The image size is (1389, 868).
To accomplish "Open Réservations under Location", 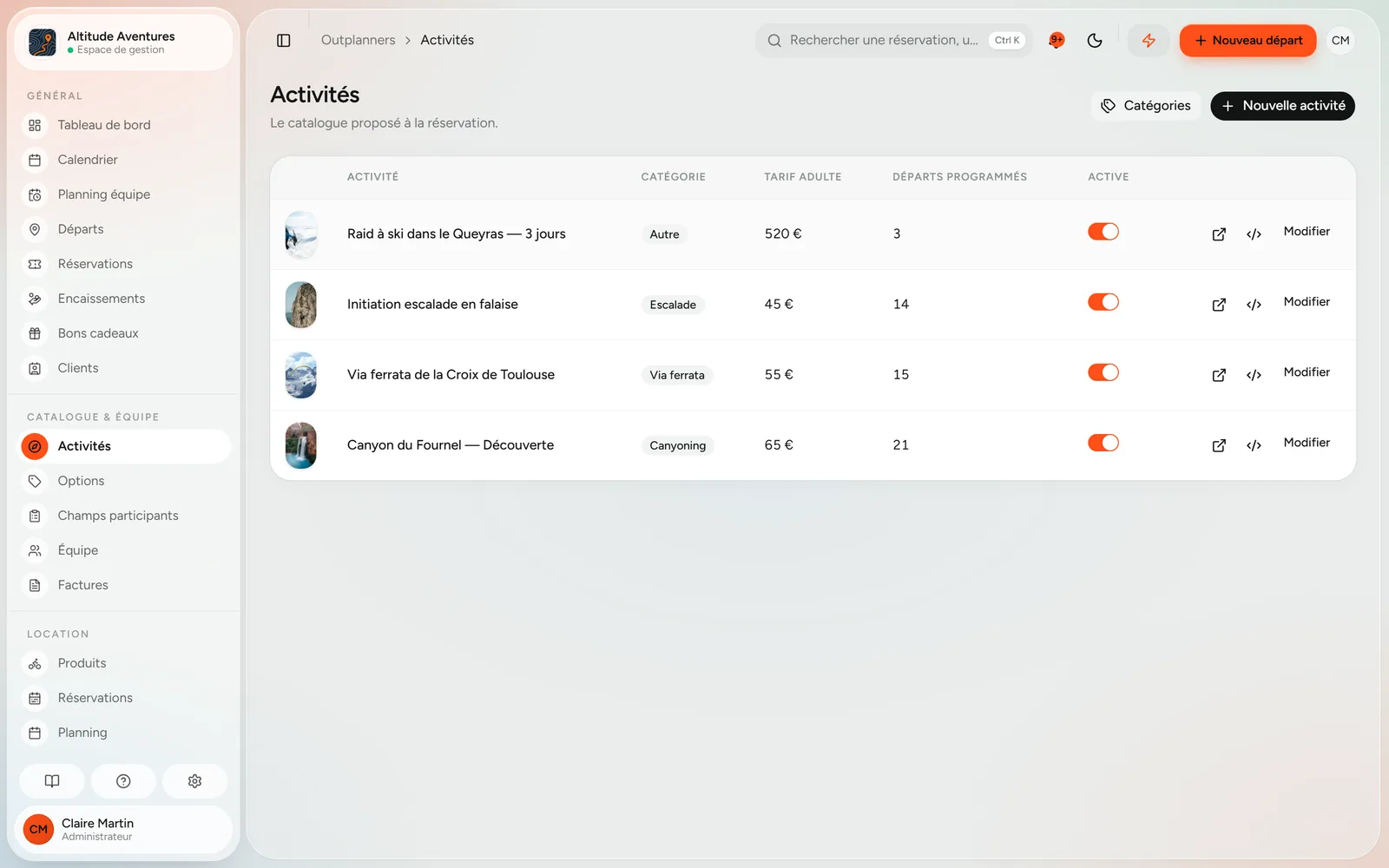I will 126,698.
